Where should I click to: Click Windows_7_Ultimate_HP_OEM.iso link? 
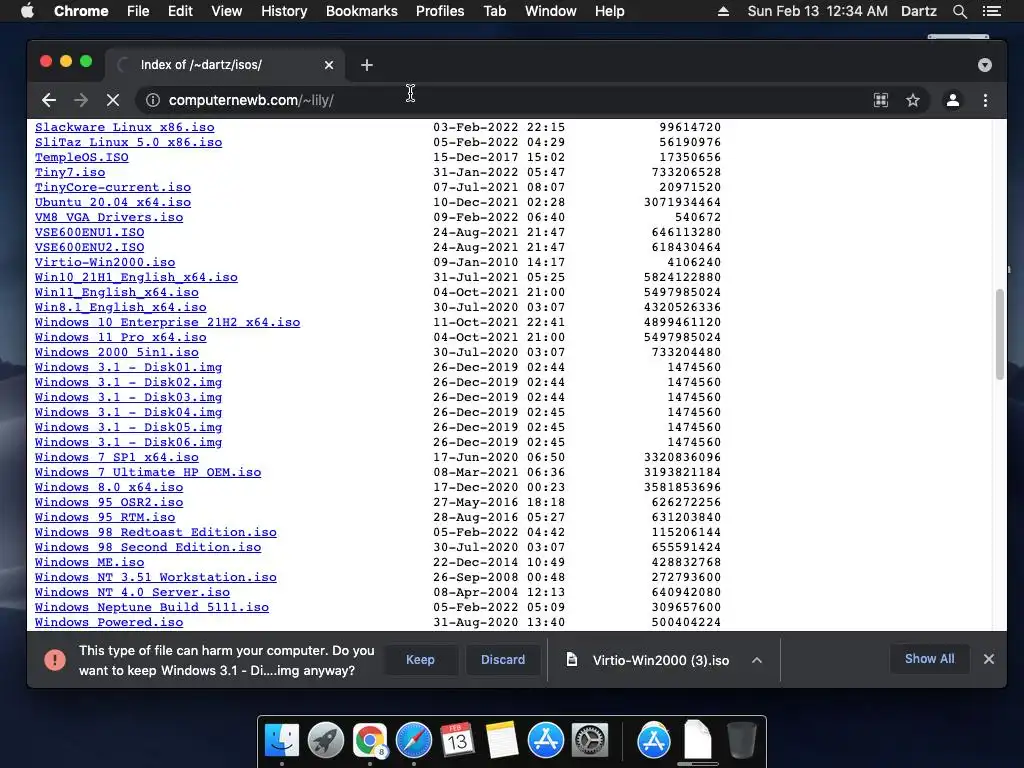click(148, 472)
